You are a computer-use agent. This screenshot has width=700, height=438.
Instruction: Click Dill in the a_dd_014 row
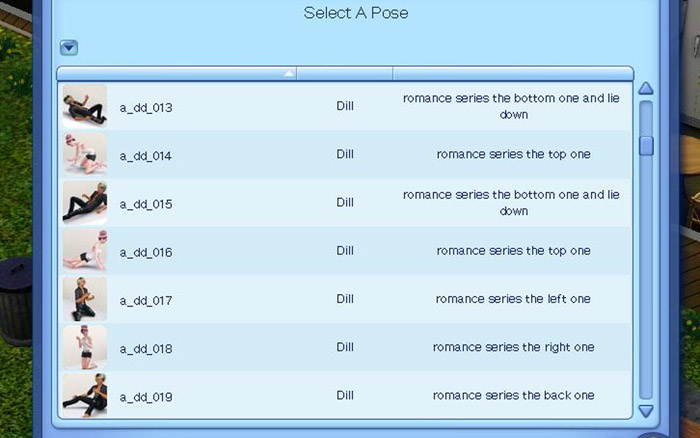[345, 154]
